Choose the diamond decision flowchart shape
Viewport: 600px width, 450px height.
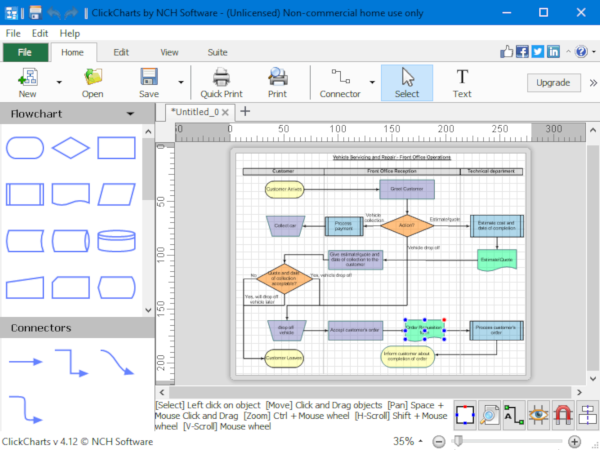coord(70,148)
